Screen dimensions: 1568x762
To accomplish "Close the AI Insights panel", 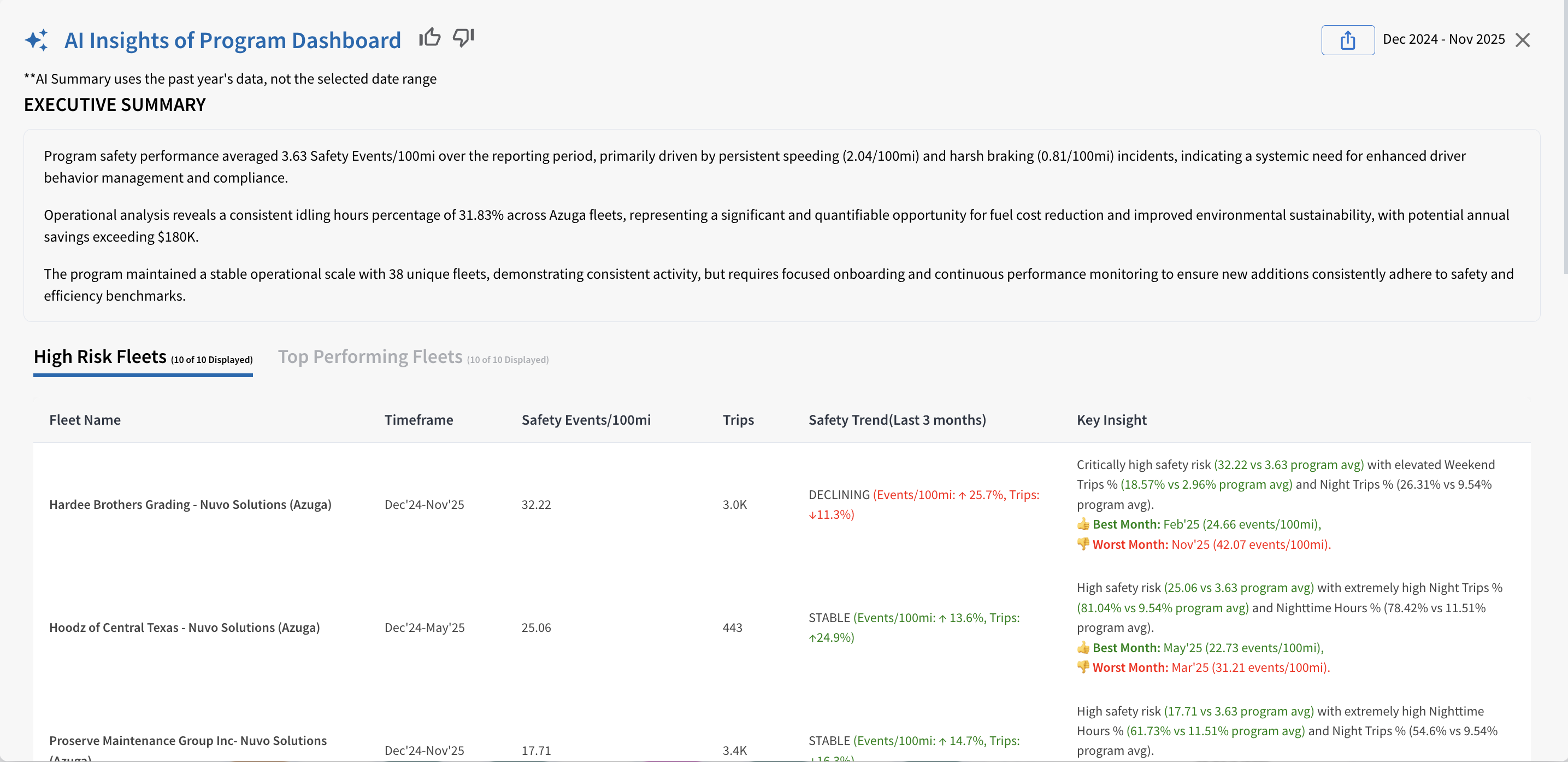I will tap(1522, 40).
